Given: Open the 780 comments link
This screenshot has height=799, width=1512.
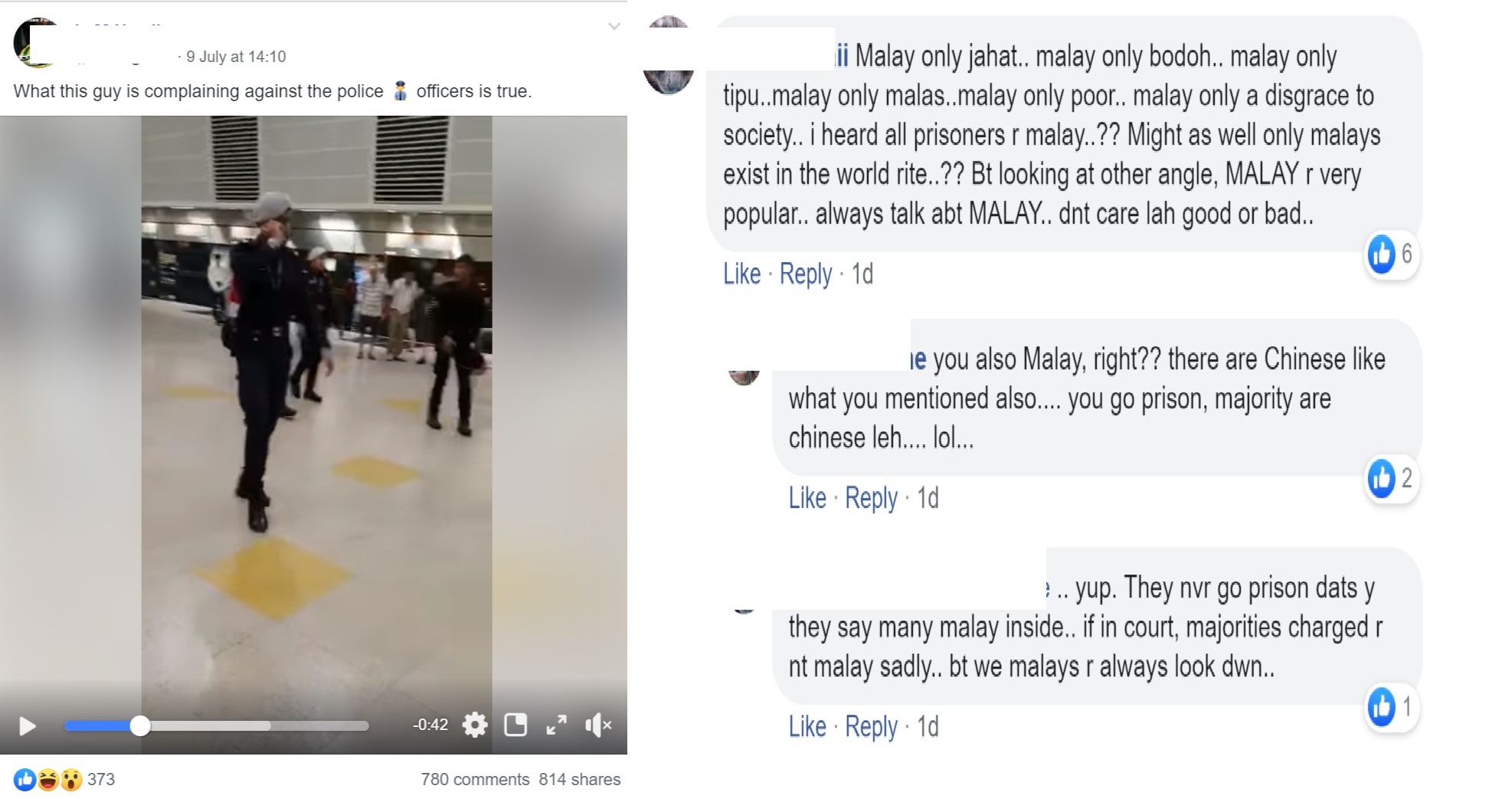Looking at the screenshot, I should coord(475,779).
